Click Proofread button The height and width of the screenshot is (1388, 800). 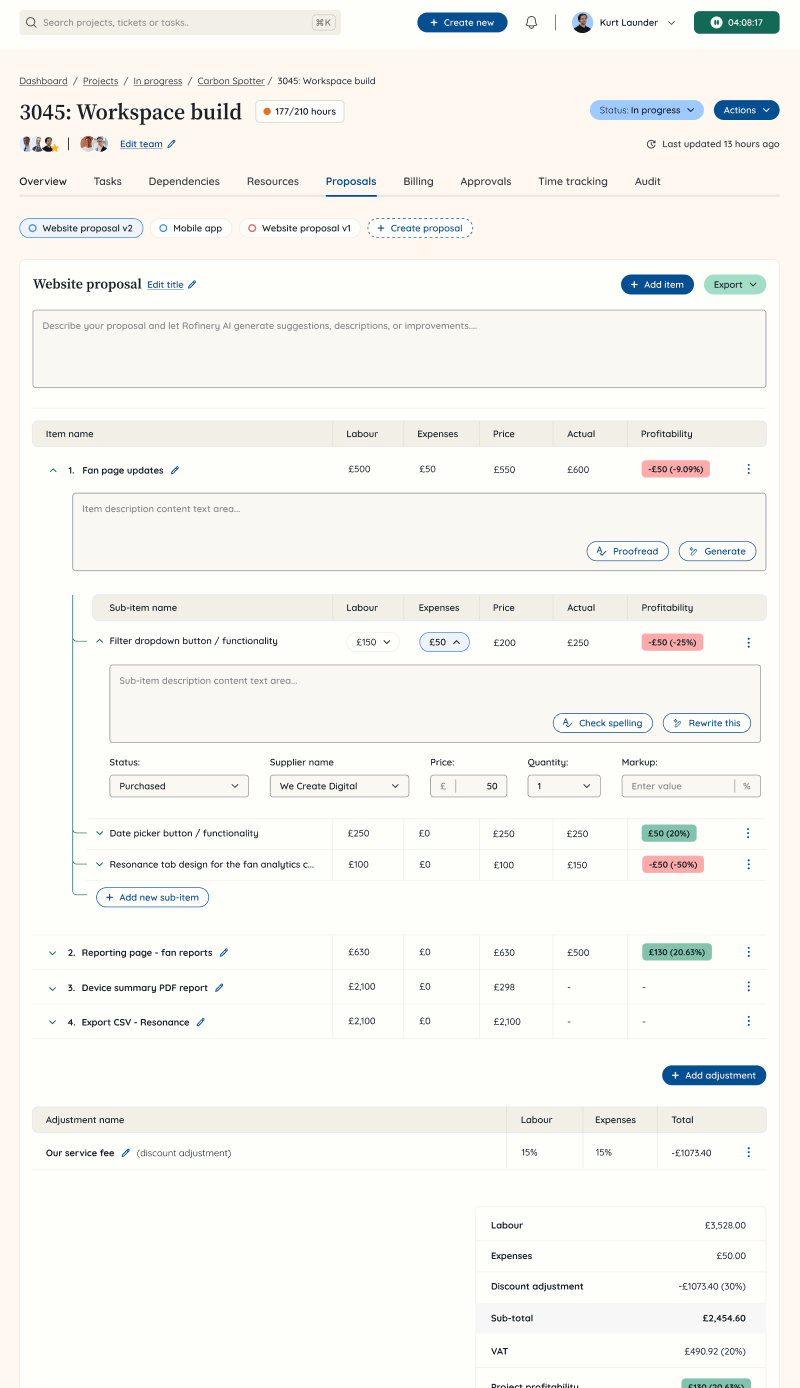(x=628, y=551)
